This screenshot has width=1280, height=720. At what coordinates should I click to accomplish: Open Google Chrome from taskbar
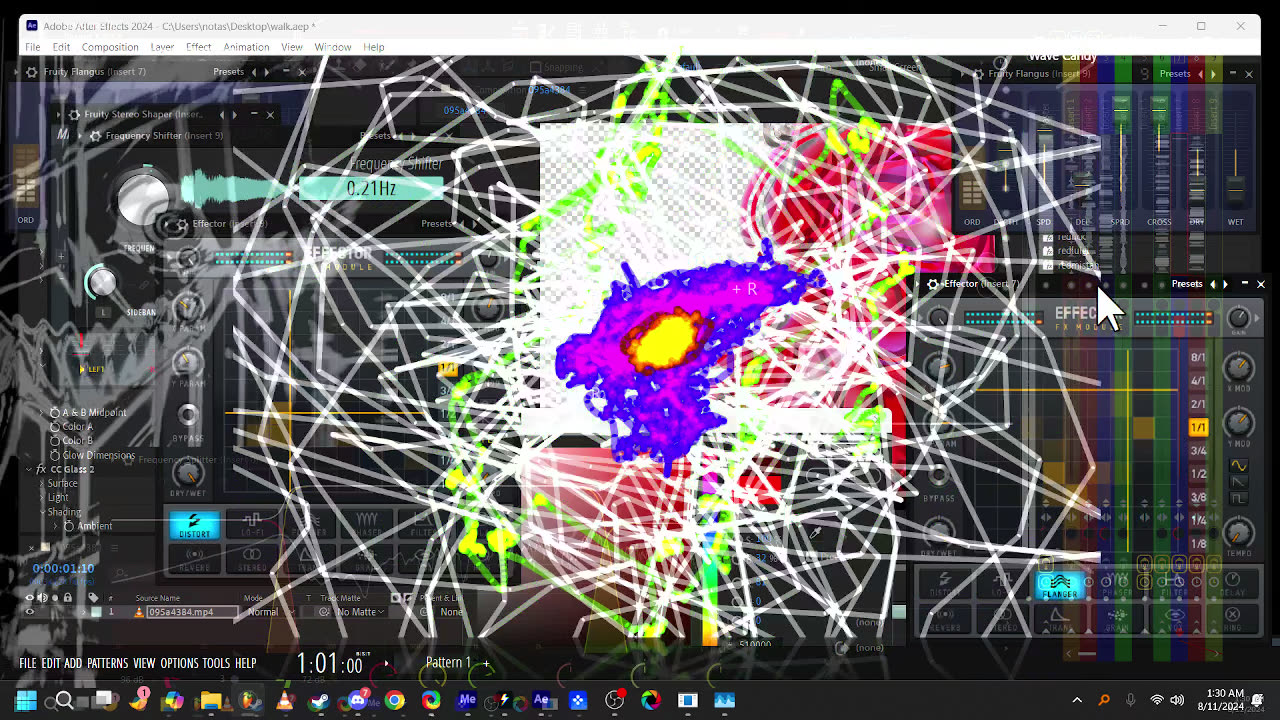click(x=394, y=700)
